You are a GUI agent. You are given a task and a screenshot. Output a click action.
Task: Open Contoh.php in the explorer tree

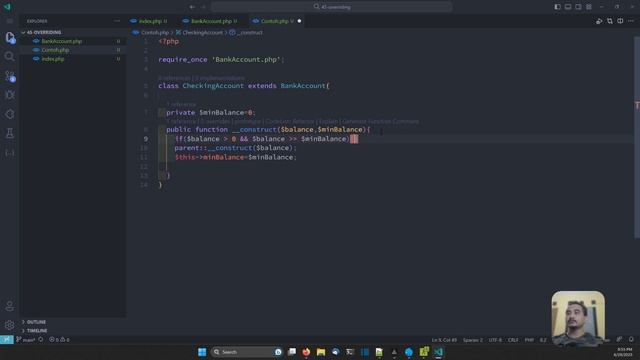point(55,50)
